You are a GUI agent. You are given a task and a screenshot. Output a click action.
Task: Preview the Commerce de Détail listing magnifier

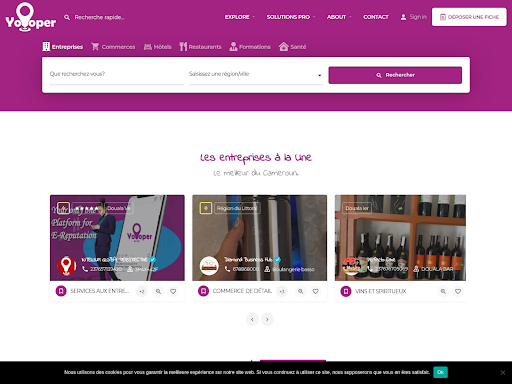coord(301,291)
